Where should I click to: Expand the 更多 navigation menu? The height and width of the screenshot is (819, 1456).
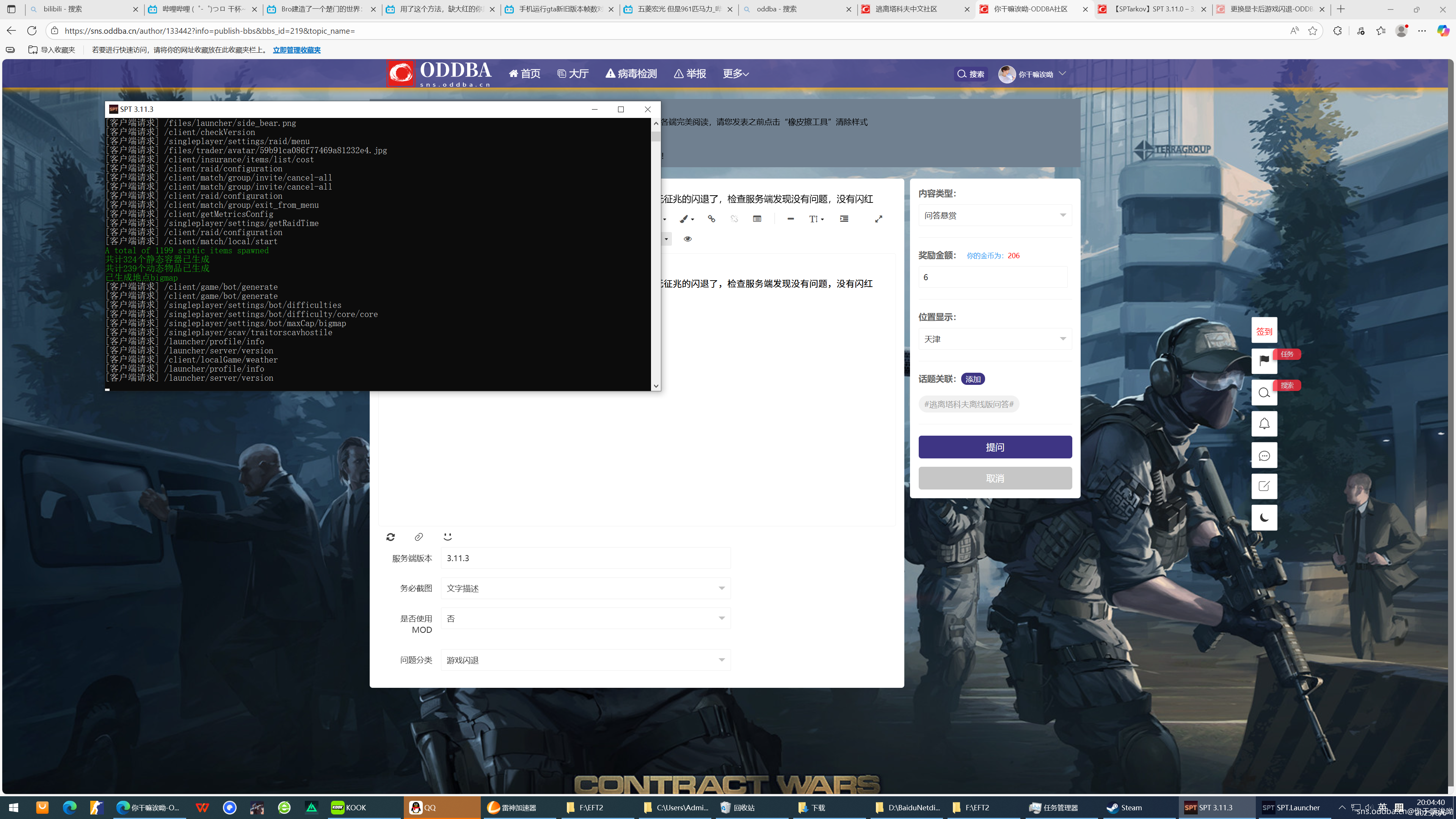point(735,74)
